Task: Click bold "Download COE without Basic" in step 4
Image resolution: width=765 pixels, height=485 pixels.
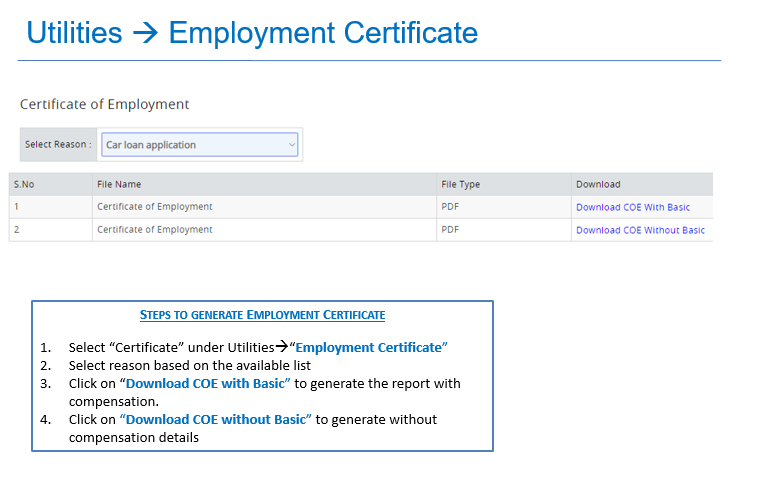Action: pyautogui.click(x=215, y=420)
